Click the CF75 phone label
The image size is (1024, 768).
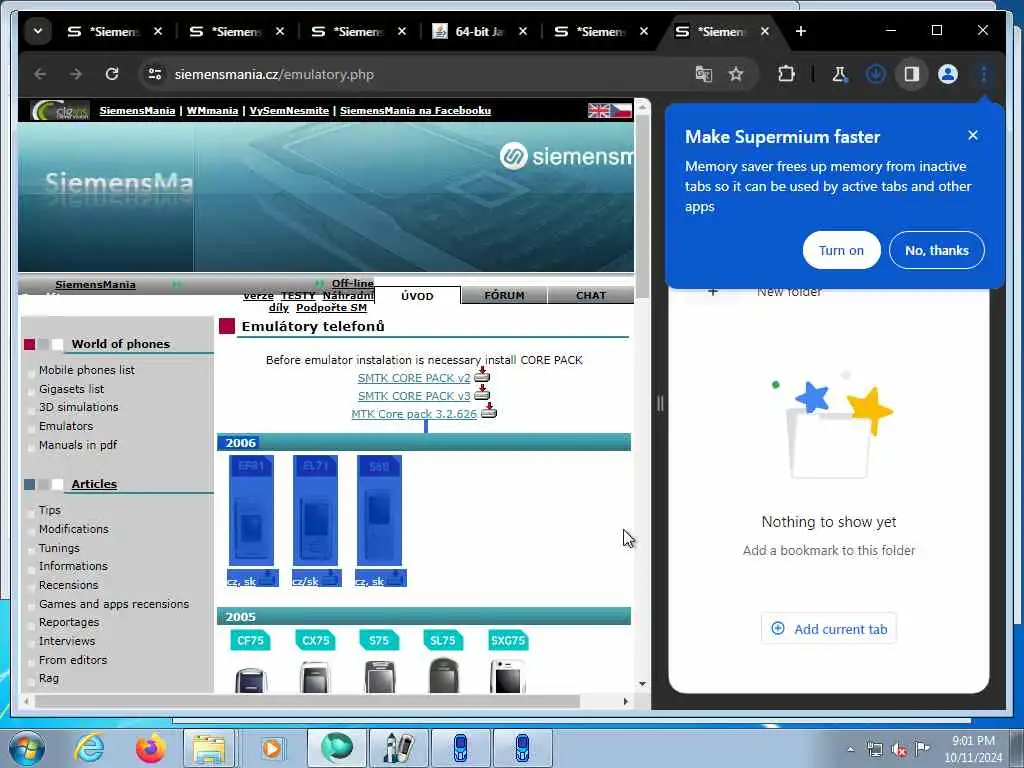pos(250,641)
